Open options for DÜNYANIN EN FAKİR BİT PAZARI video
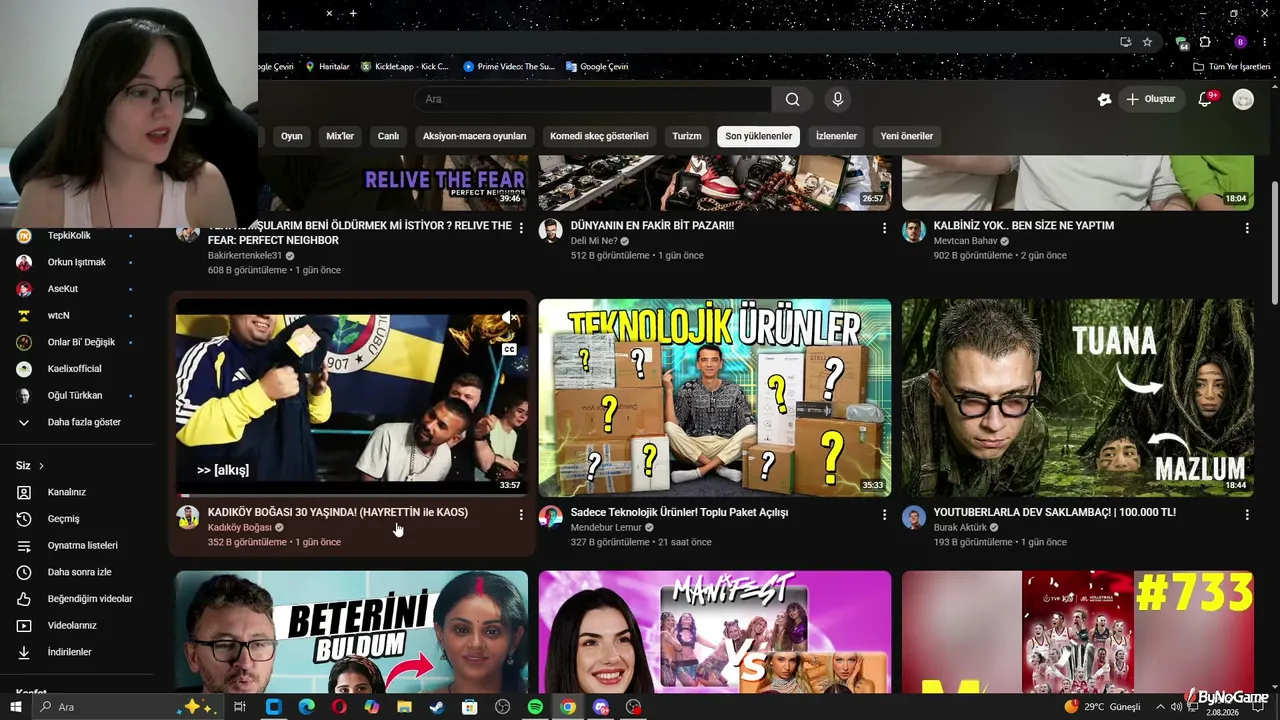This screenshot has height=720, width=1280. pos(884,228)
